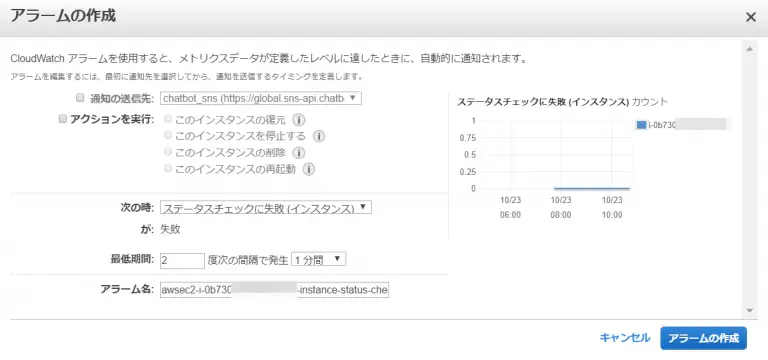Click the 10/23 10:00 chart axis label
This screenshot has width=768, height=360.
(x=612, y=208)
